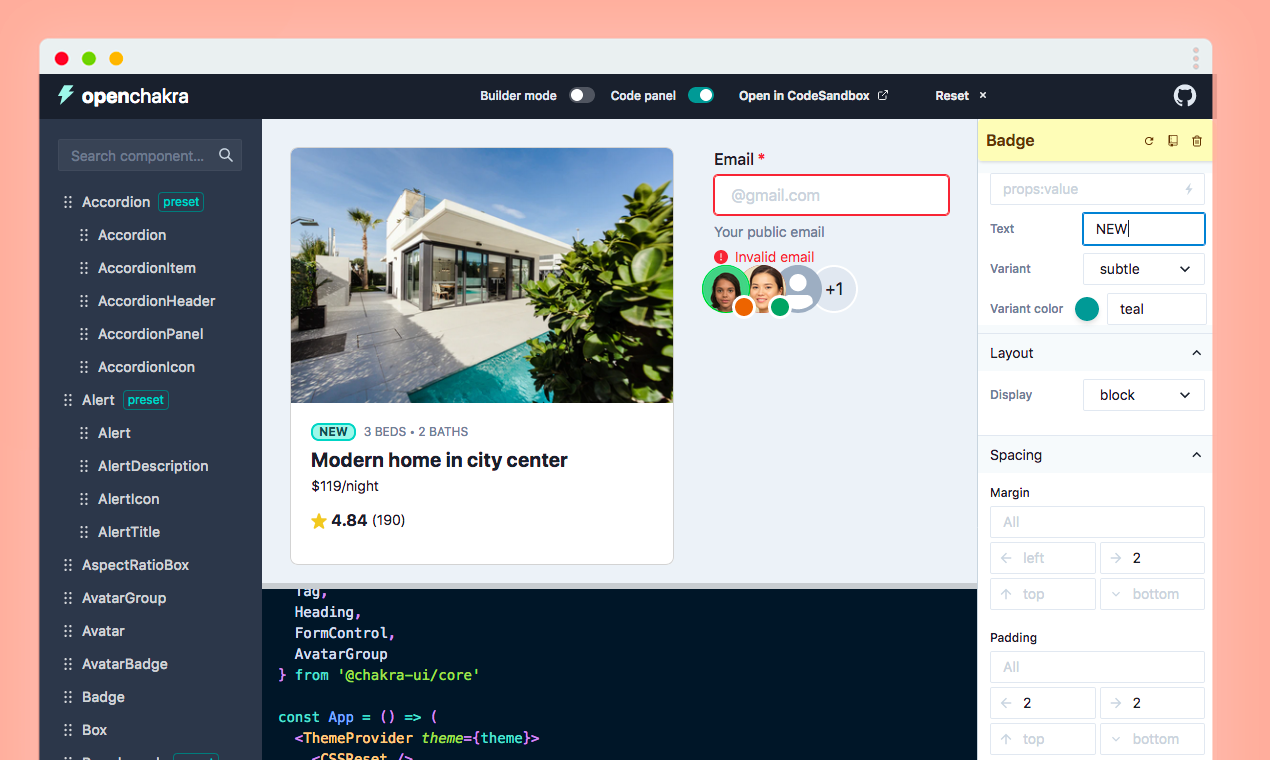
Task: Open the Variant dropdown showing subtle
Action: pos(1143,268)
